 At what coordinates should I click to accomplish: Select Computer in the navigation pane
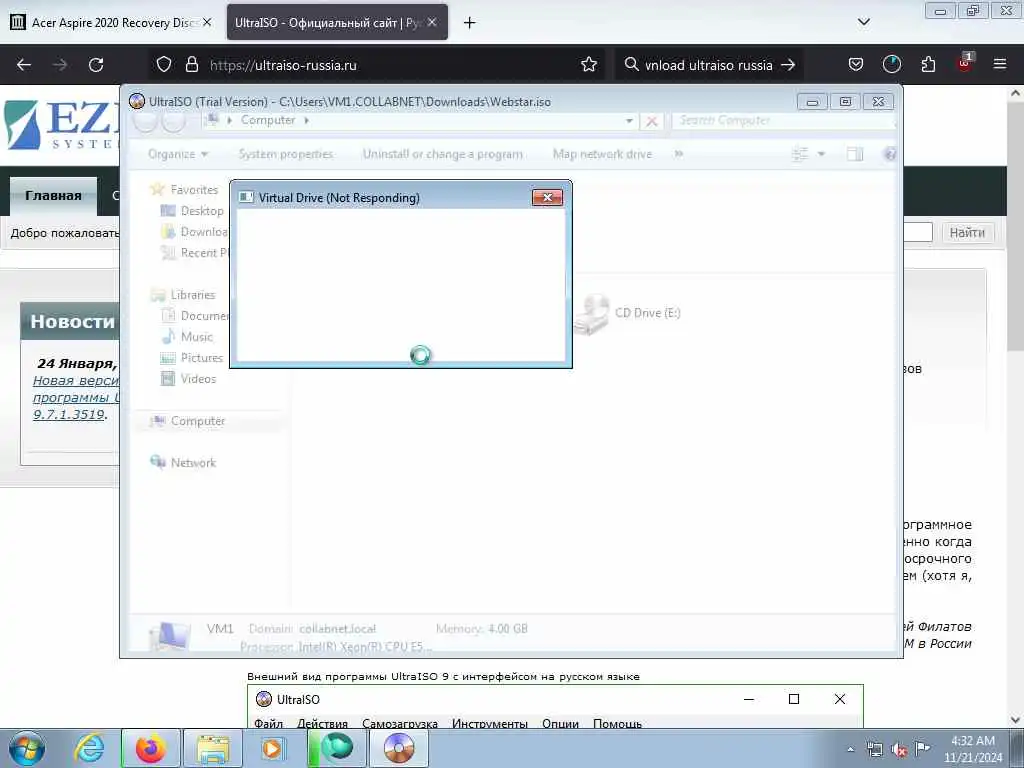pyautogui.click(x=198, y=421)
